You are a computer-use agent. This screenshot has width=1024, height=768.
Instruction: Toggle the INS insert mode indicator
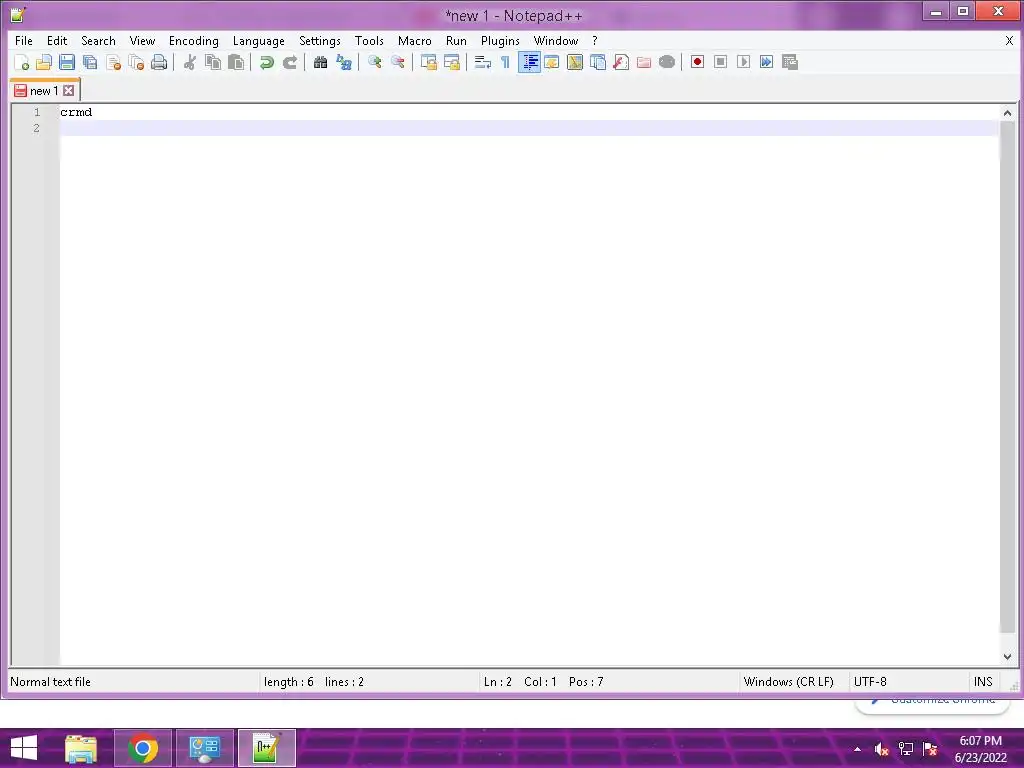click(983, 682)
